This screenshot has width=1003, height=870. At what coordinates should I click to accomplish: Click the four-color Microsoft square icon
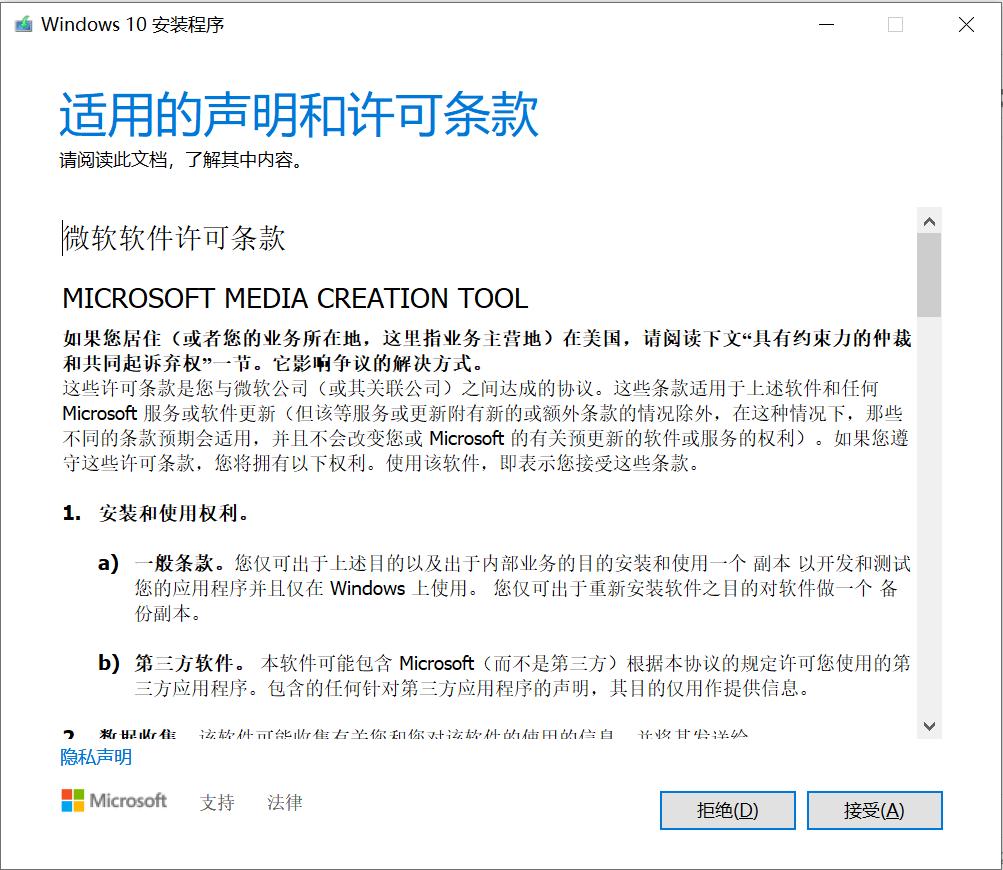click(71, 800)
